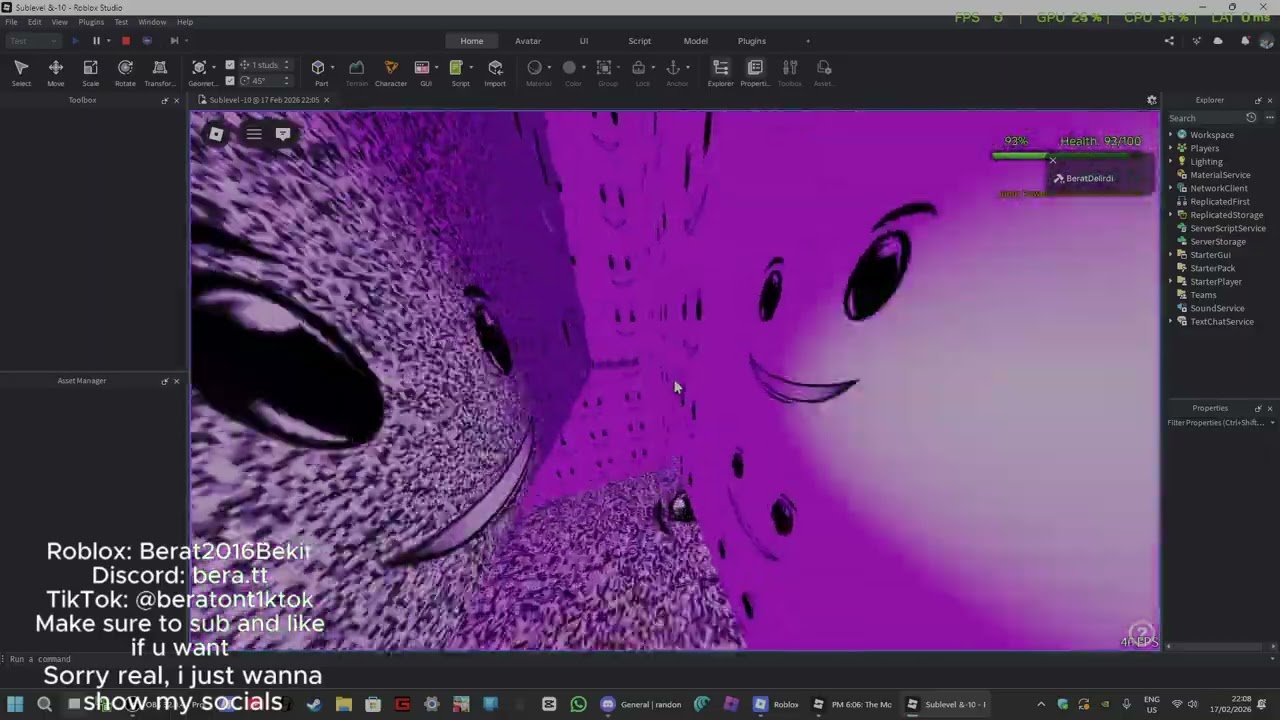Expand the Workspace node
The width and height of the screenshot is (1280, 720).
click(x=1171, y=135)
